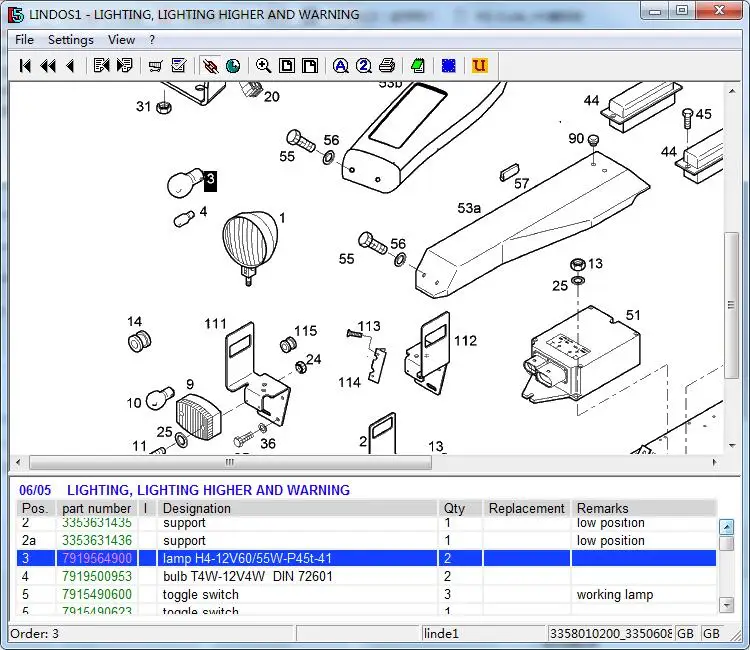Toggle the pressed red pointer tool button
Image resolution: width=750 pixels, height=650 pixels.
click(210, 66)
